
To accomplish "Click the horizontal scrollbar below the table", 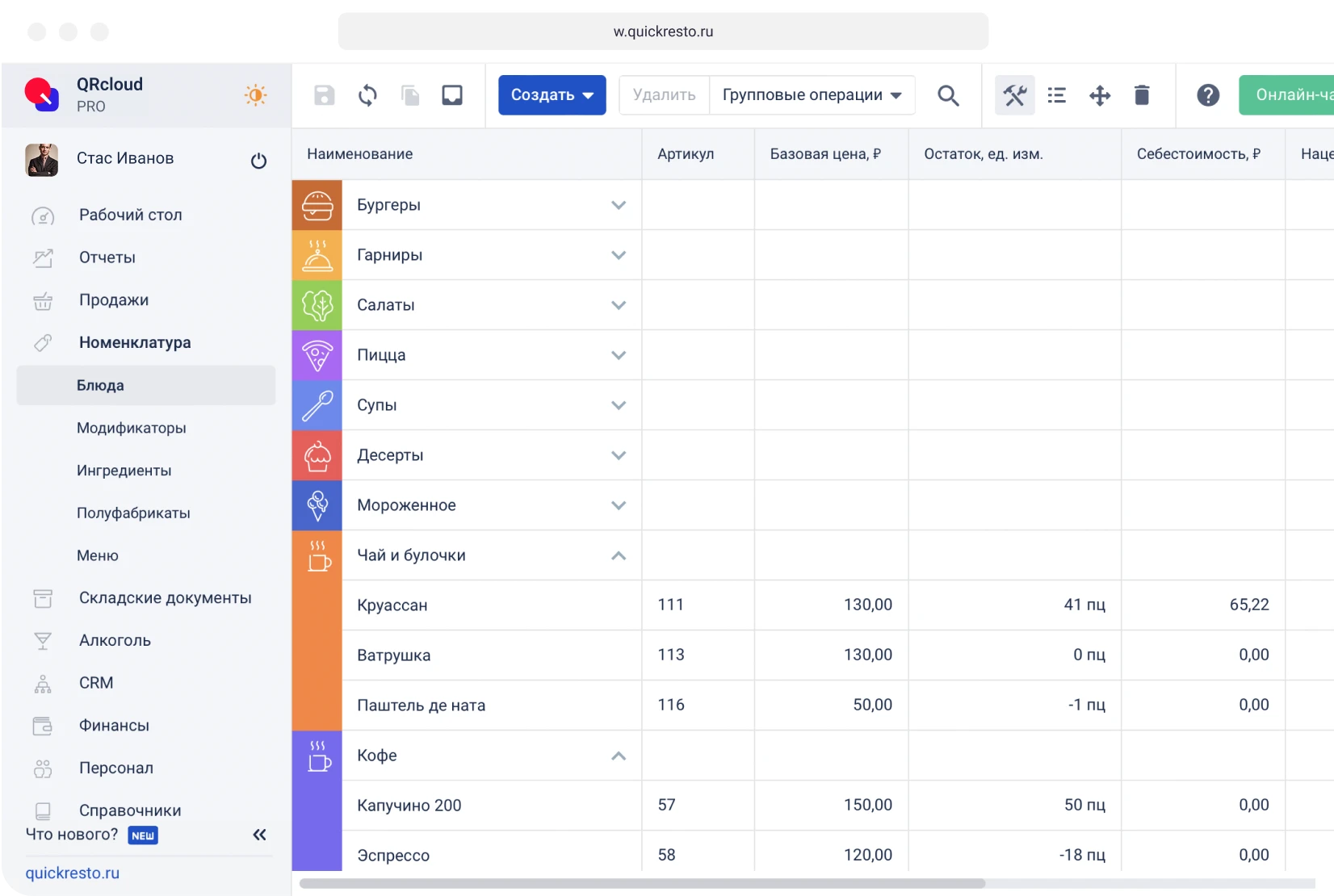I will [642, 883].
